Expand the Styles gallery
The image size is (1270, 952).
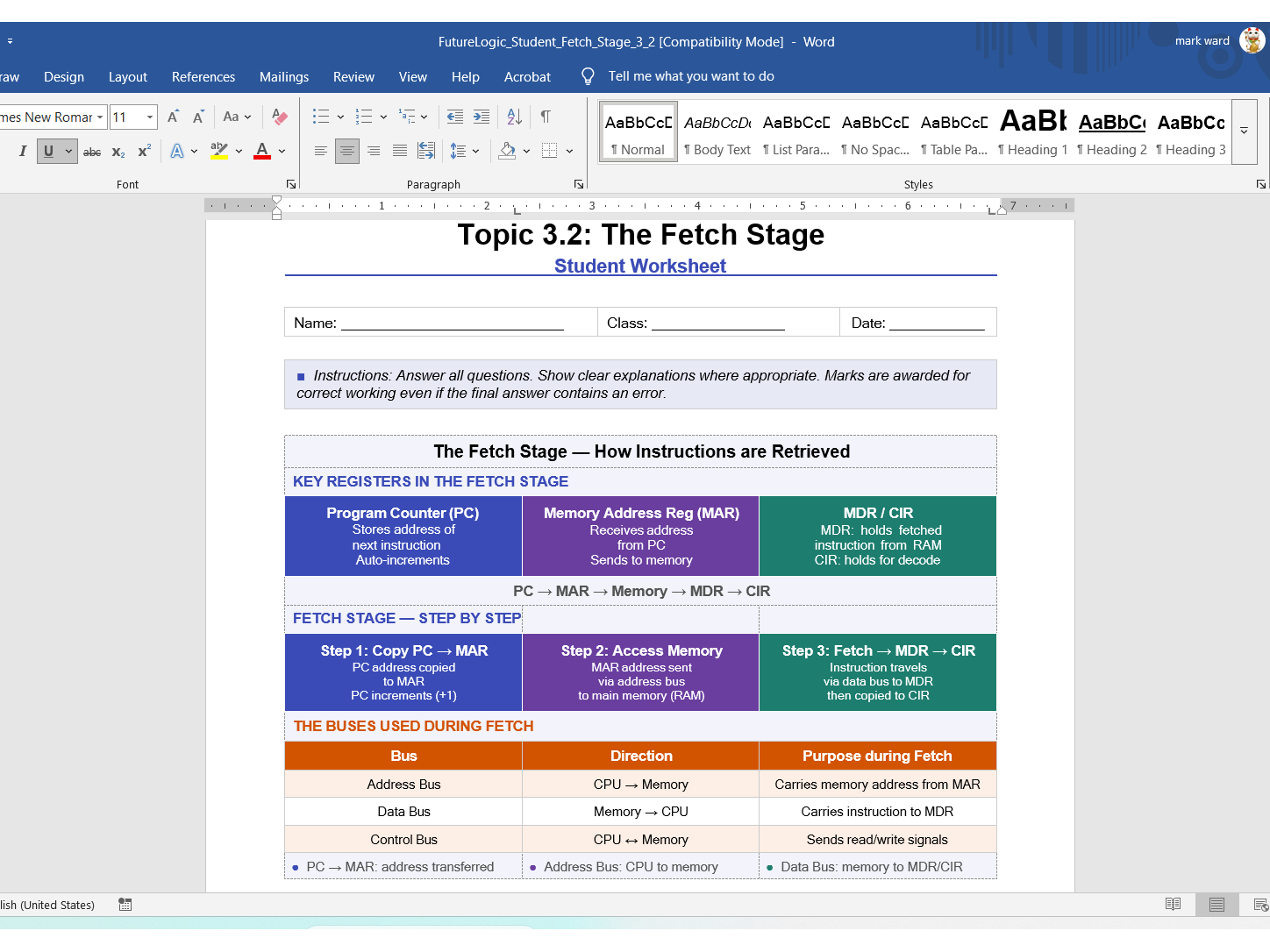(x=1244, y=131)
